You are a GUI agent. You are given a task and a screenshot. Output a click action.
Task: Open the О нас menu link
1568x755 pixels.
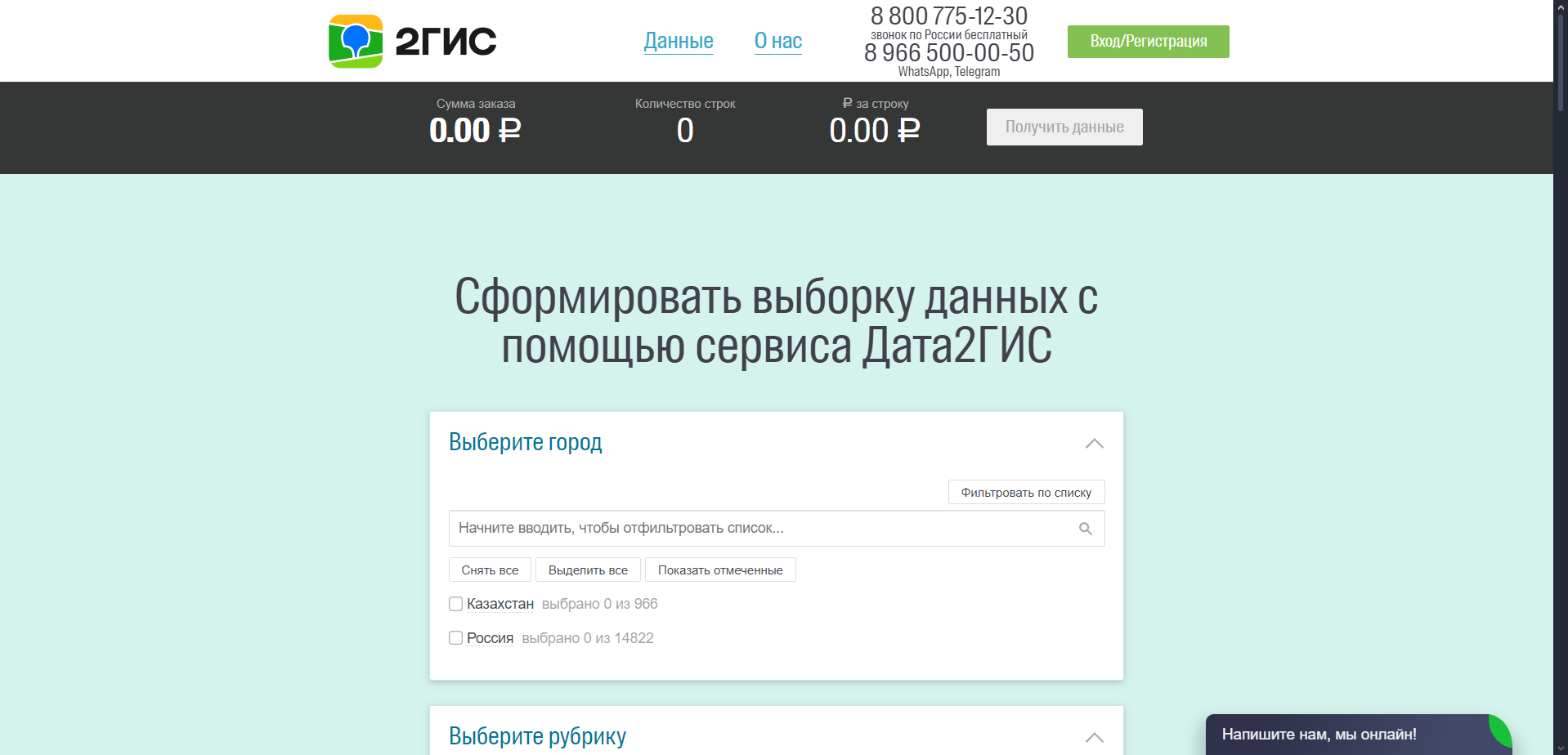tap(778, 41)
